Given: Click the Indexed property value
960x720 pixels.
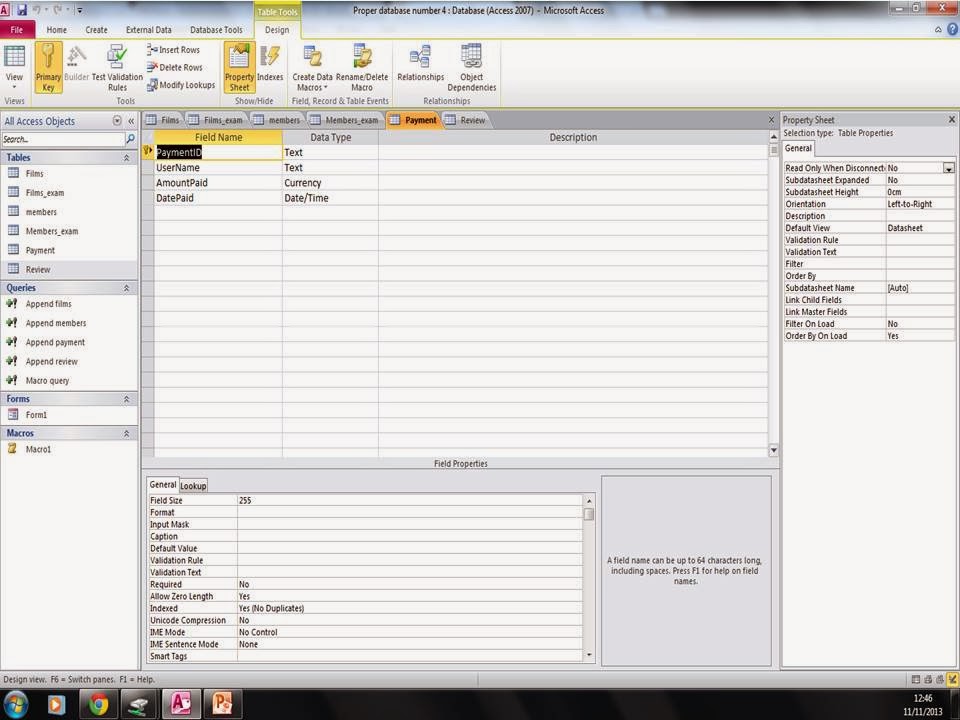Looking at the screenshot, I should click(x=409, y=608).
